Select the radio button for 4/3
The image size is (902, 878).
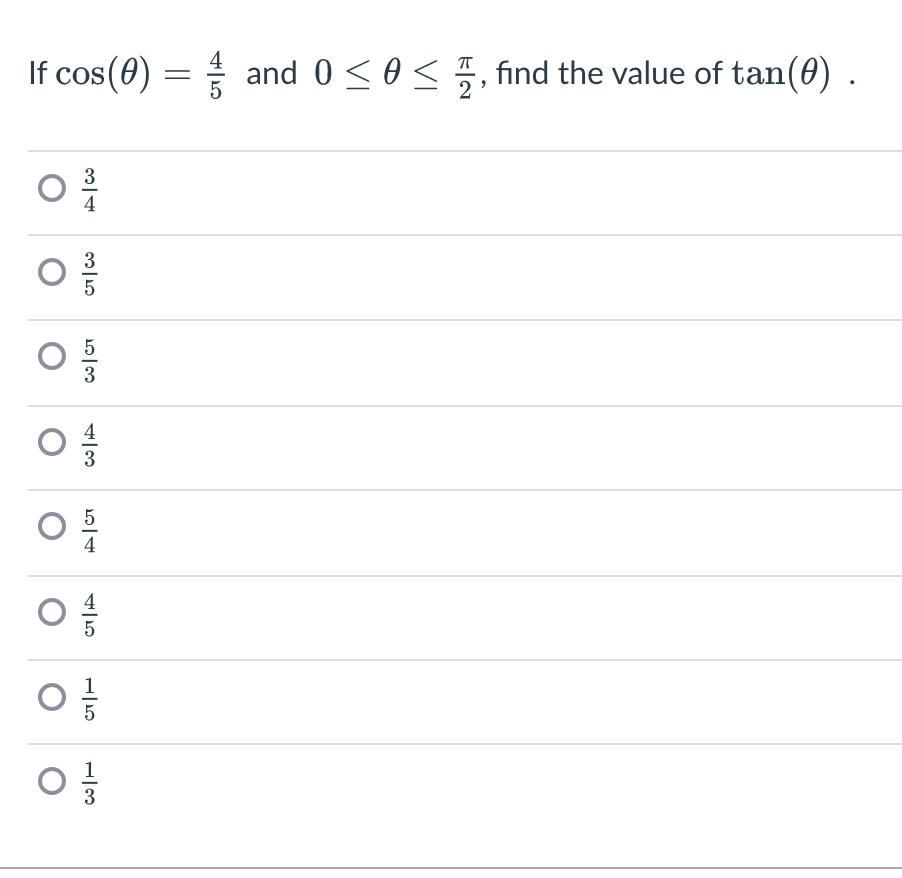point(50,442)
